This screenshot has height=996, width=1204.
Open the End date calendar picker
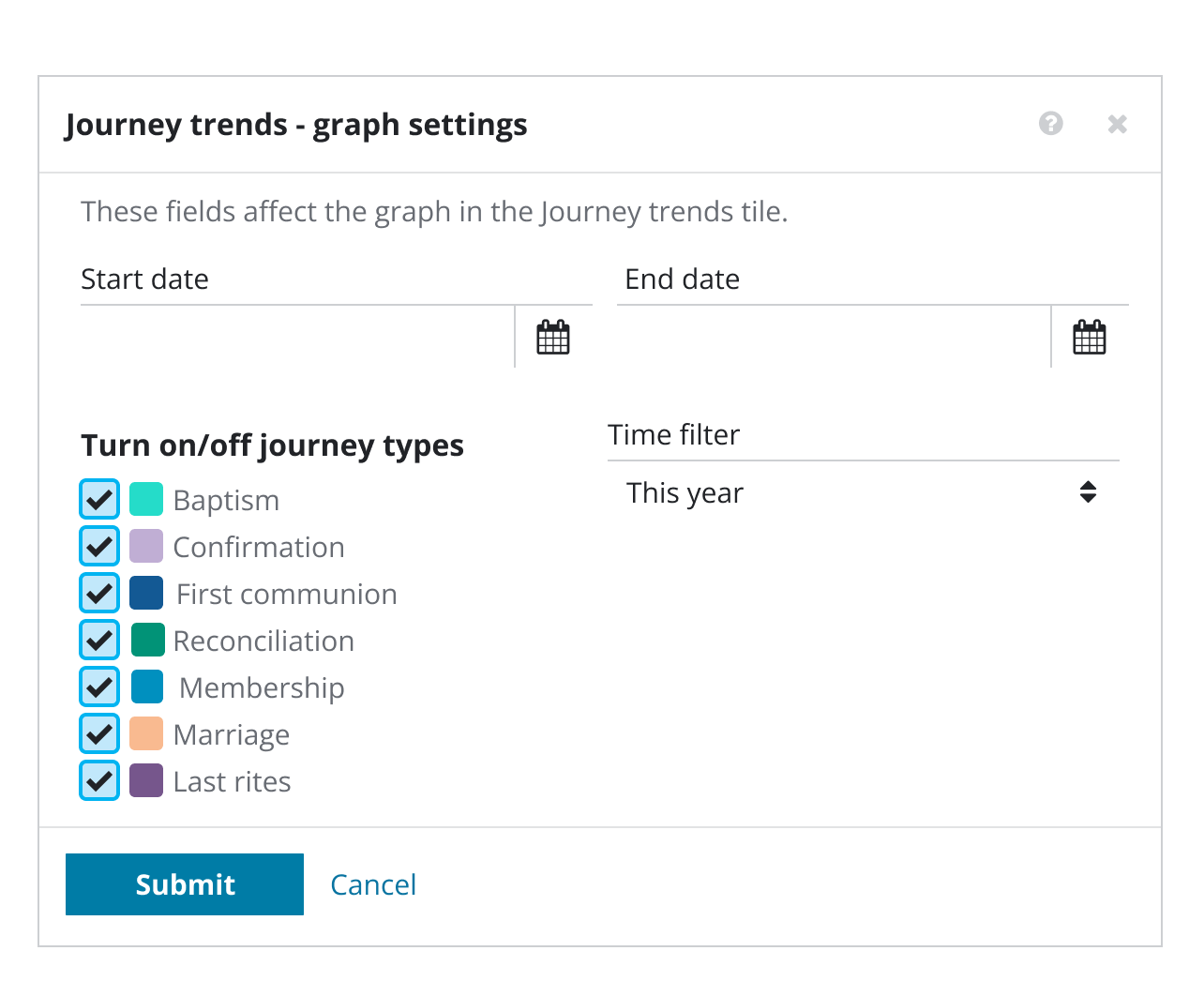tap(1090, 338)
